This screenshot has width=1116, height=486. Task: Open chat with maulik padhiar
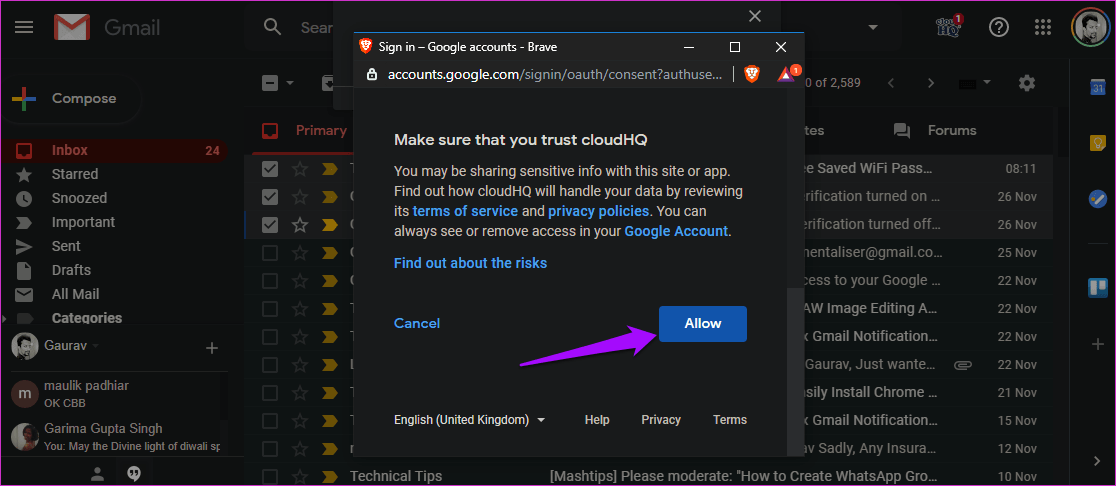(114, 393)
